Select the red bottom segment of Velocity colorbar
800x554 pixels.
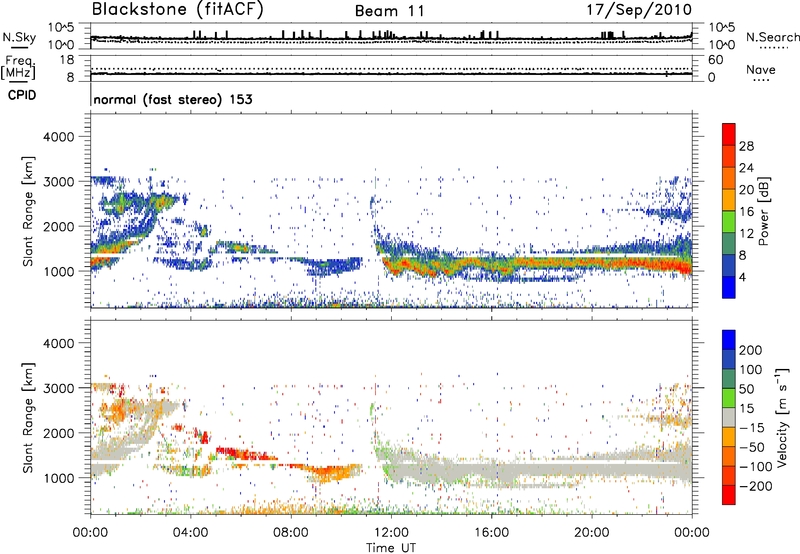pyautogui.click(x=729, y=495)
